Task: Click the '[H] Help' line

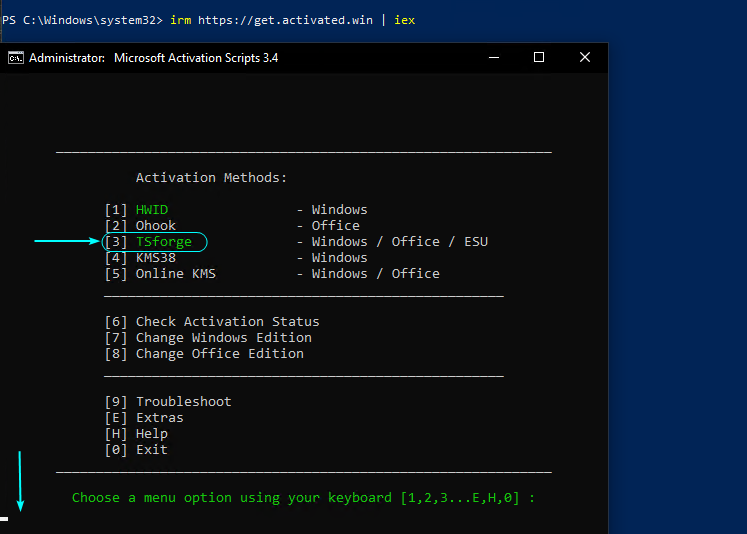Action: click(x=136, y=433)
